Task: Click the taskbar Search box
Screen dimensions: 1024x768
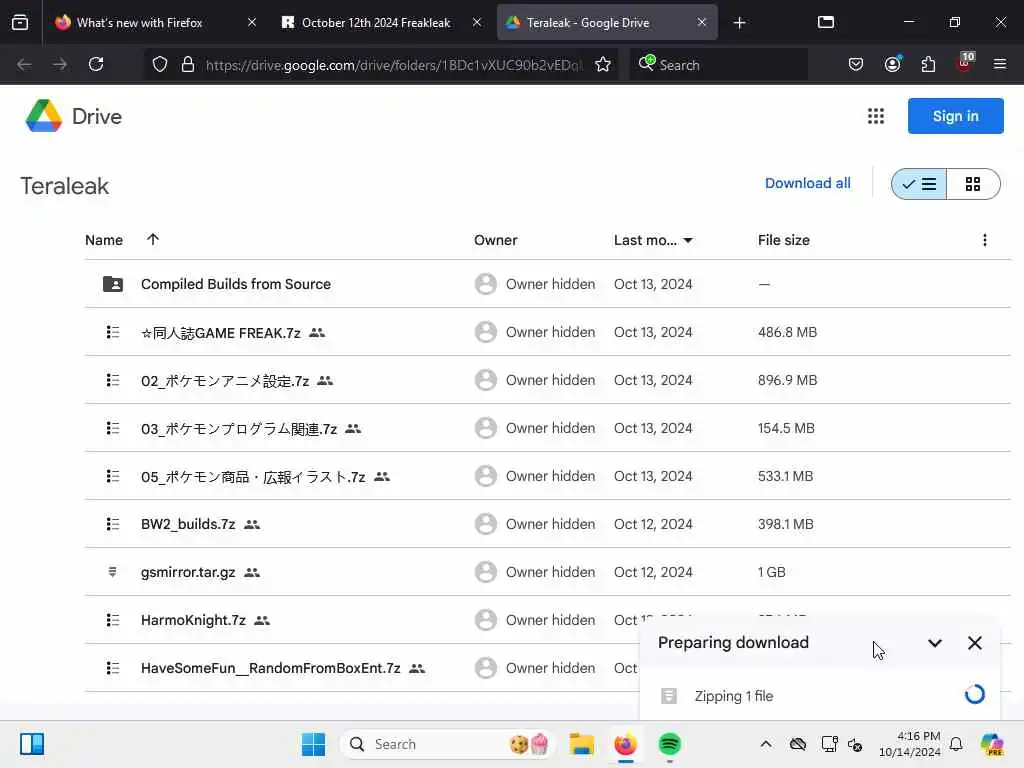Action: (x=448, y=744)
